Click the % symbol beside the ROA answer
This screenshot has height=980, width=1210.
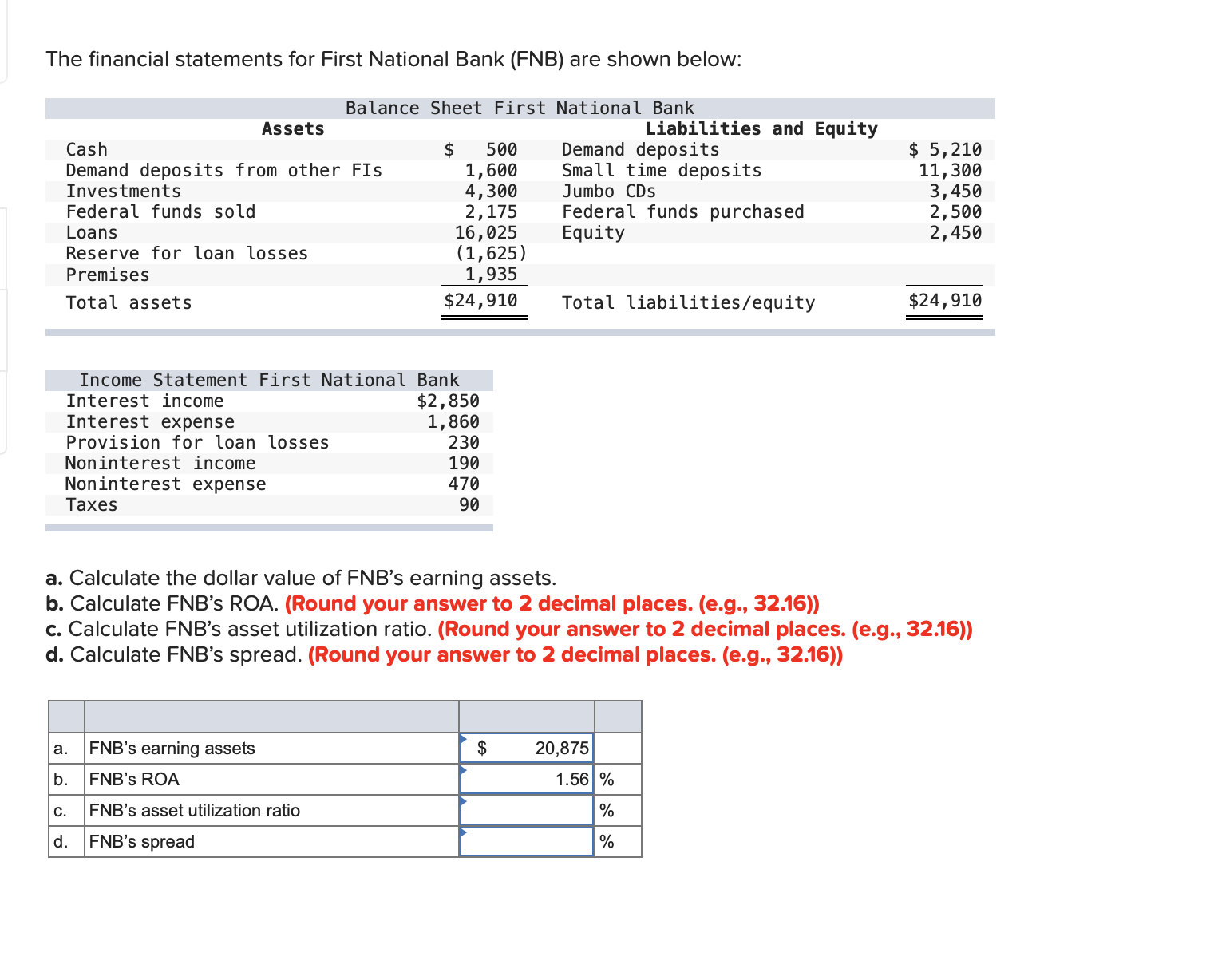pos(607,780)
